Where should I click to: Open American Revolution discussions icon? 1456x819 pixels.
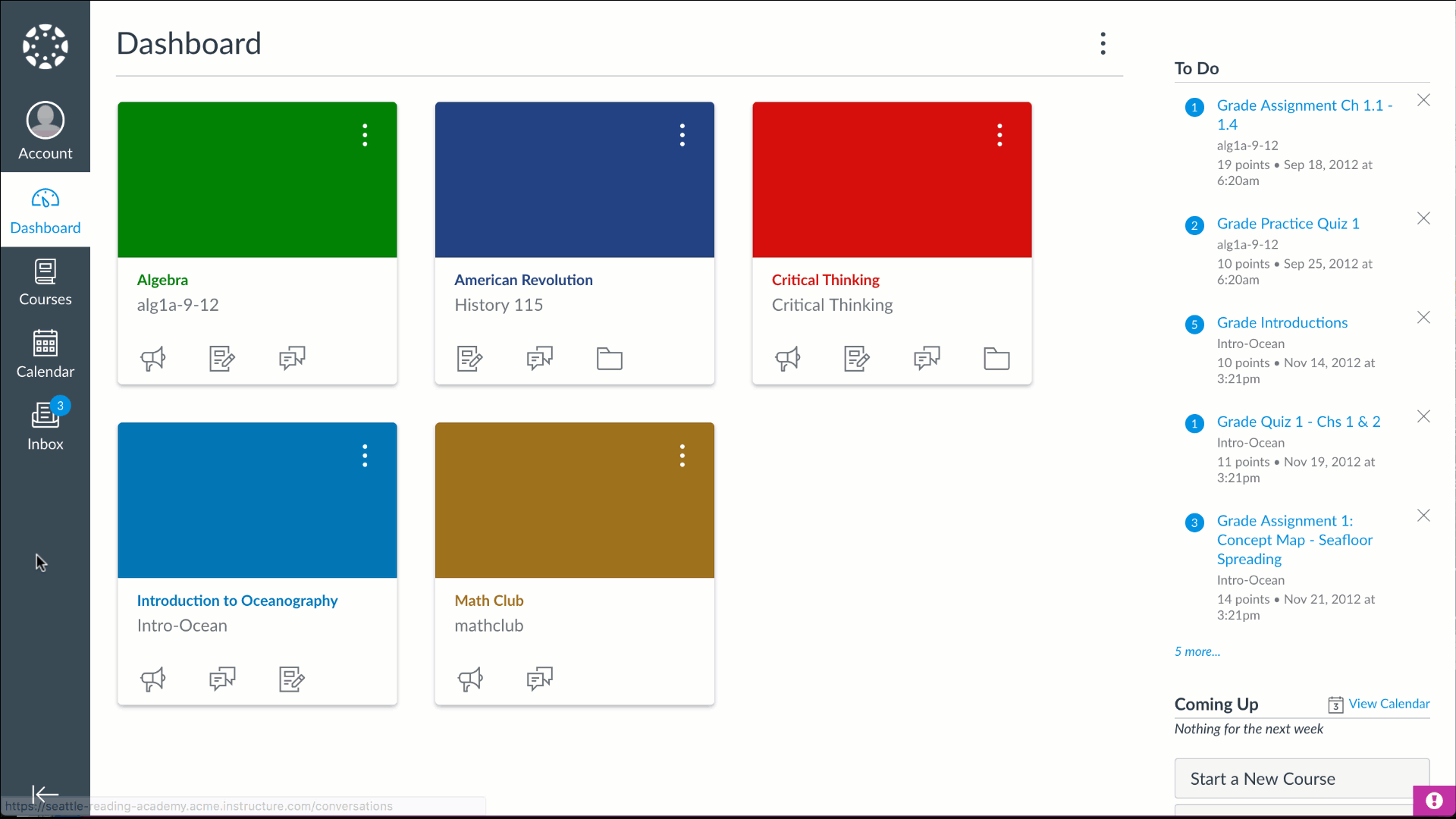pos(539,358)
